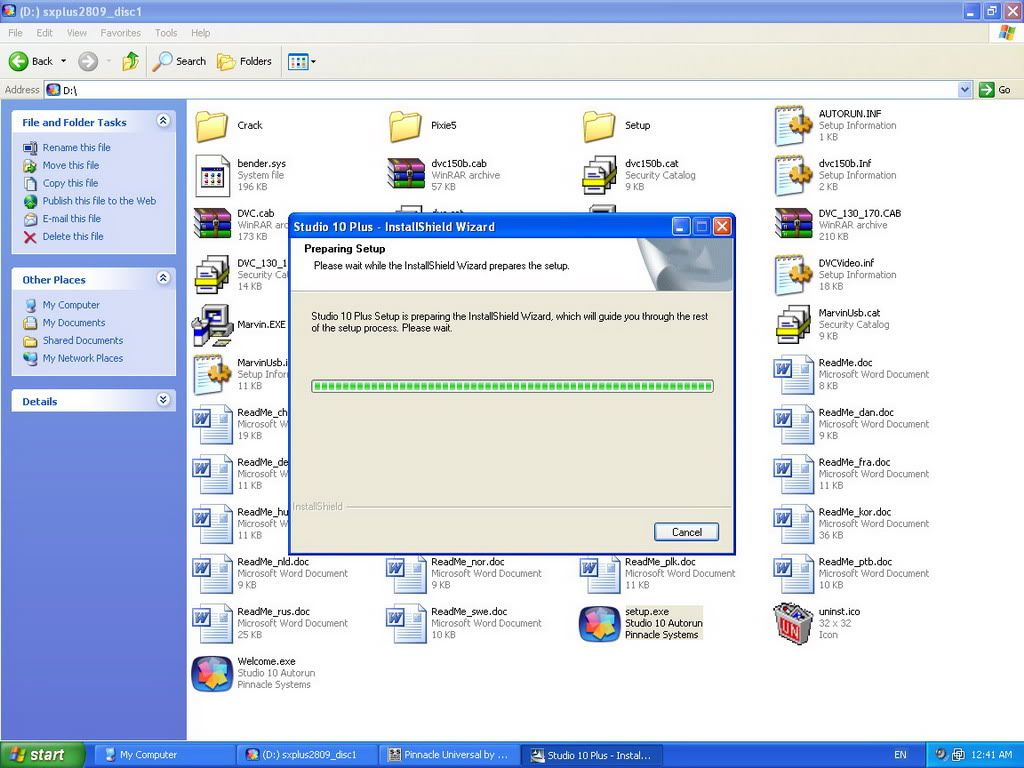This screenshot has width=1024, height=768.
Task: Select the uninst.ico icon file
Action: coord(793,624)
